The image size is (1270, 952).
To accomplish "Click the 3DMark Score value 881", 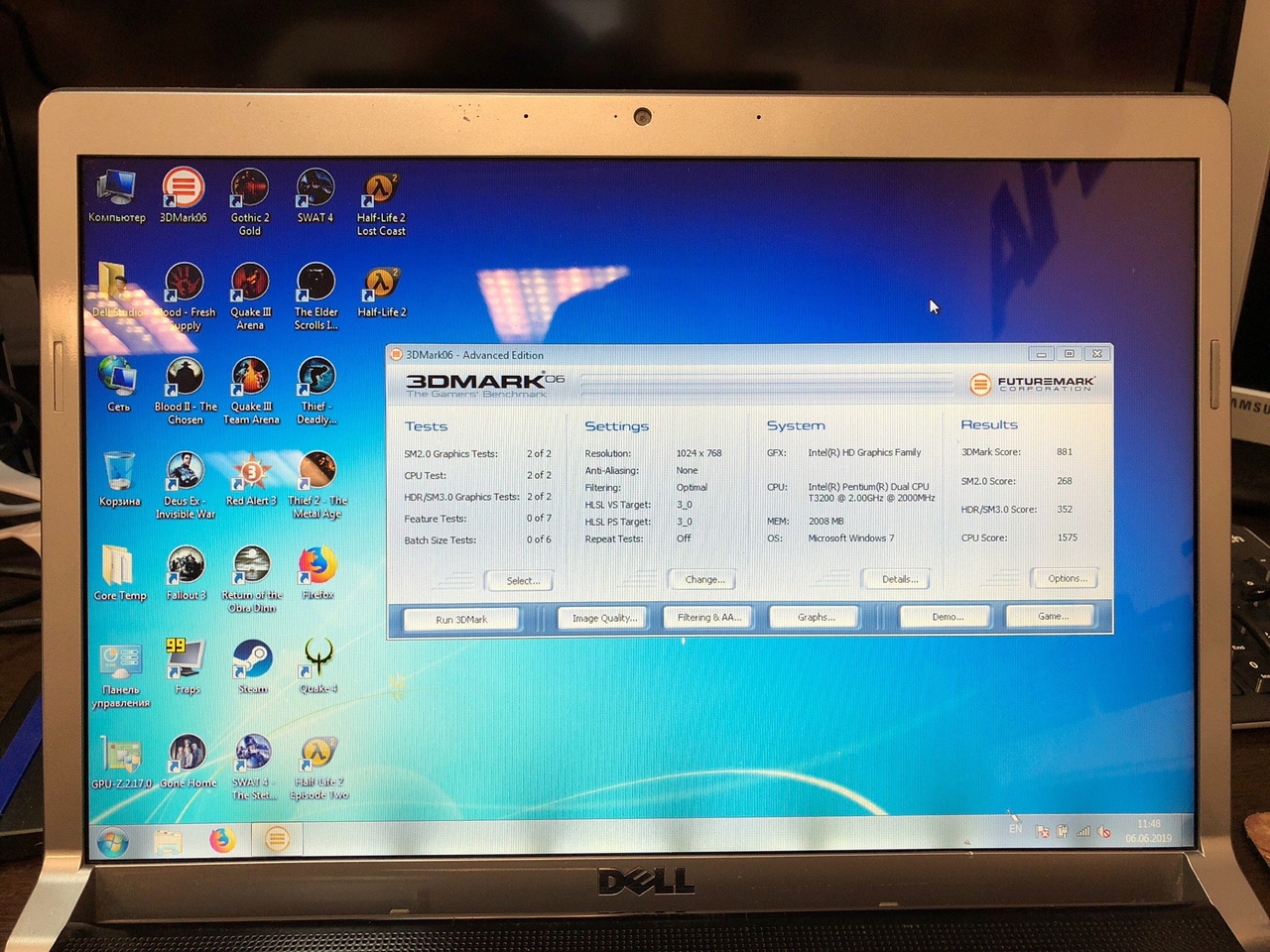I will coord(1065,451).
